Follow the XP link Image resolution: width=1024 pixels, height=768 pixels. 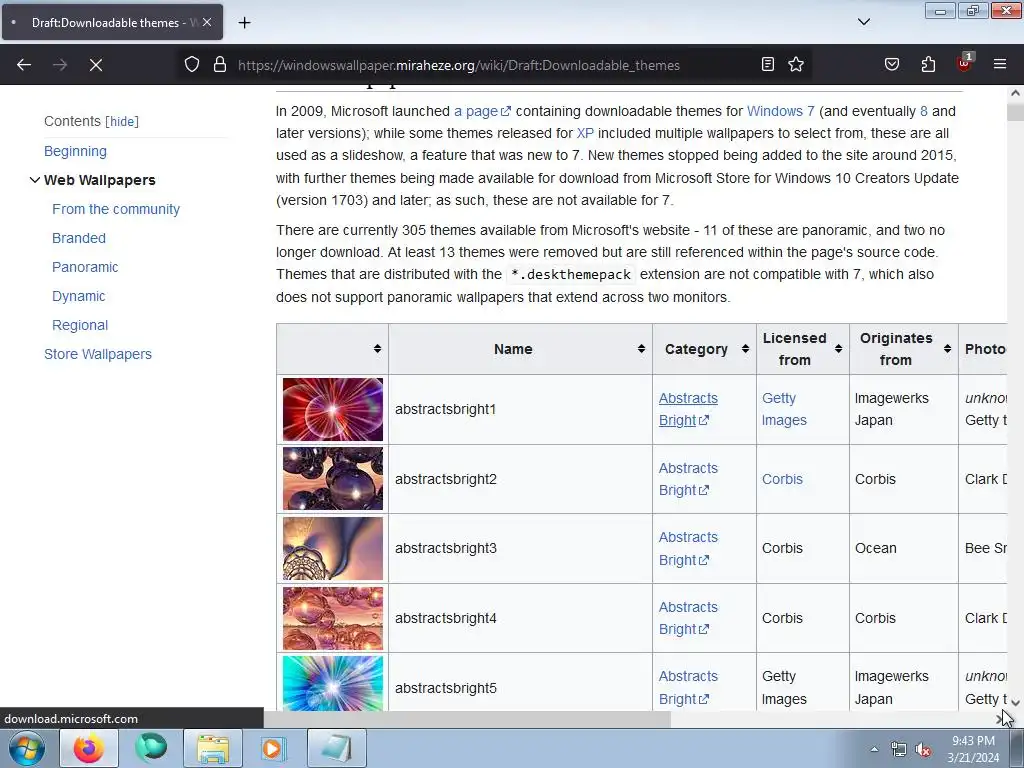(x=585, y=133)
